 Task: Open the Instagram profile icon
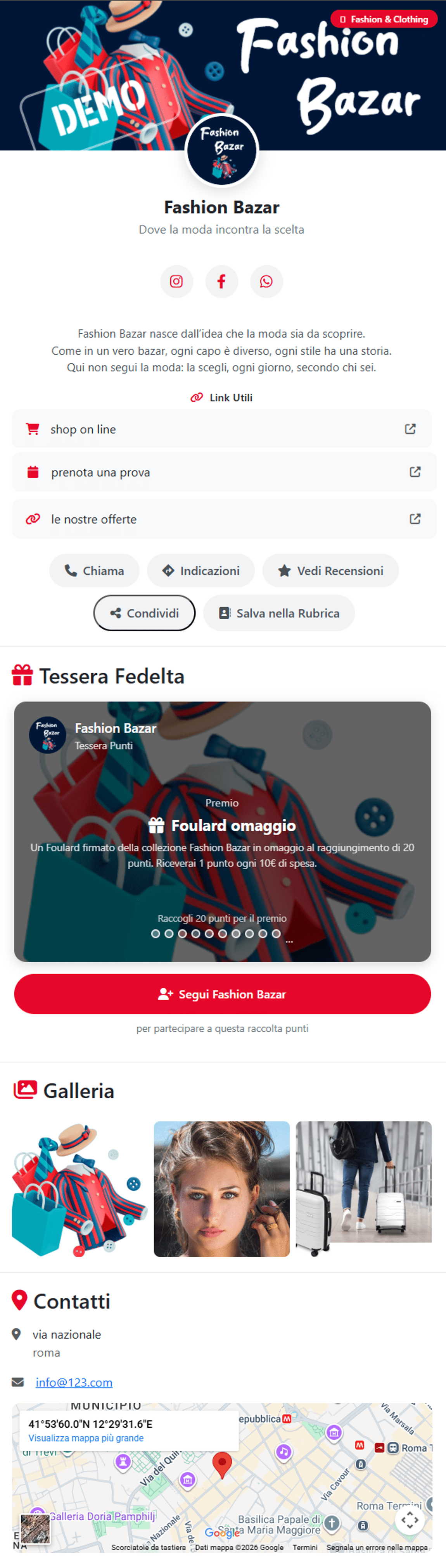click(176, 281)
